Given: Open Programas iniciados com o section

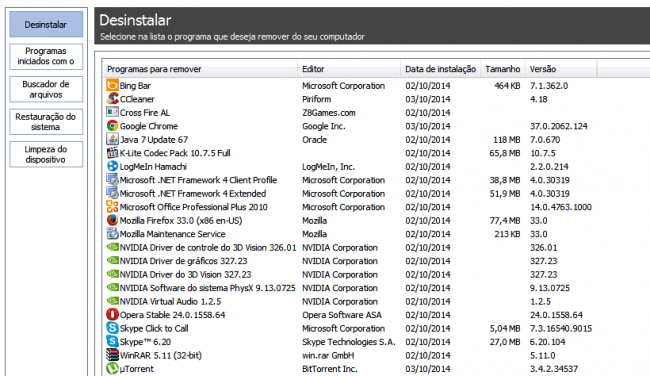Looking at the screenshot, I should pyautogui.click(x=46, y=56).
